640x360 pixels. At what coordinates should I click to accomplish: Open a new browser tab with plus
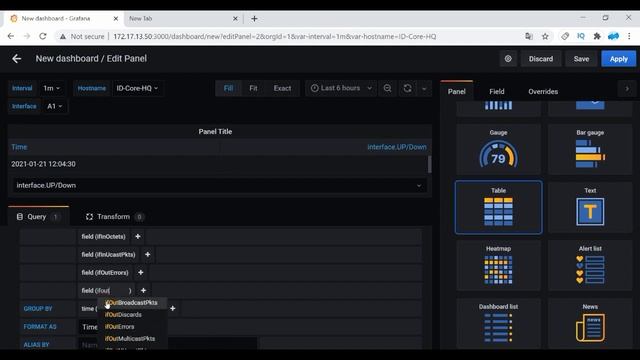(x=254, y=19)
